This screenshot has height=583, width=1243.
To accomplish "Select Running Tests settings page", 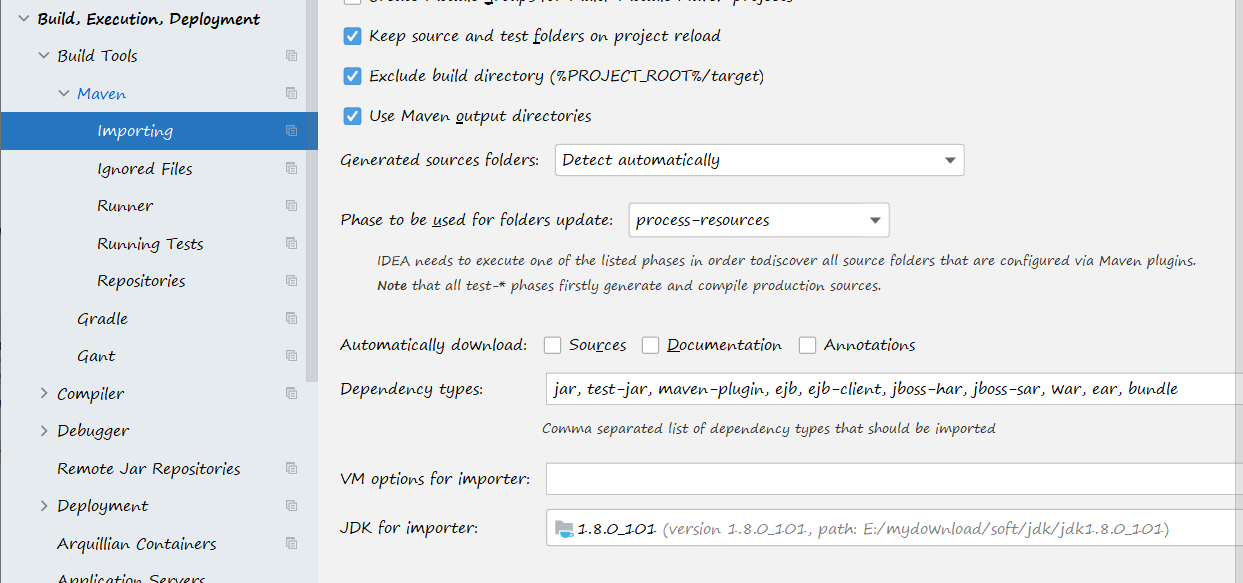I will pos(150,244).
